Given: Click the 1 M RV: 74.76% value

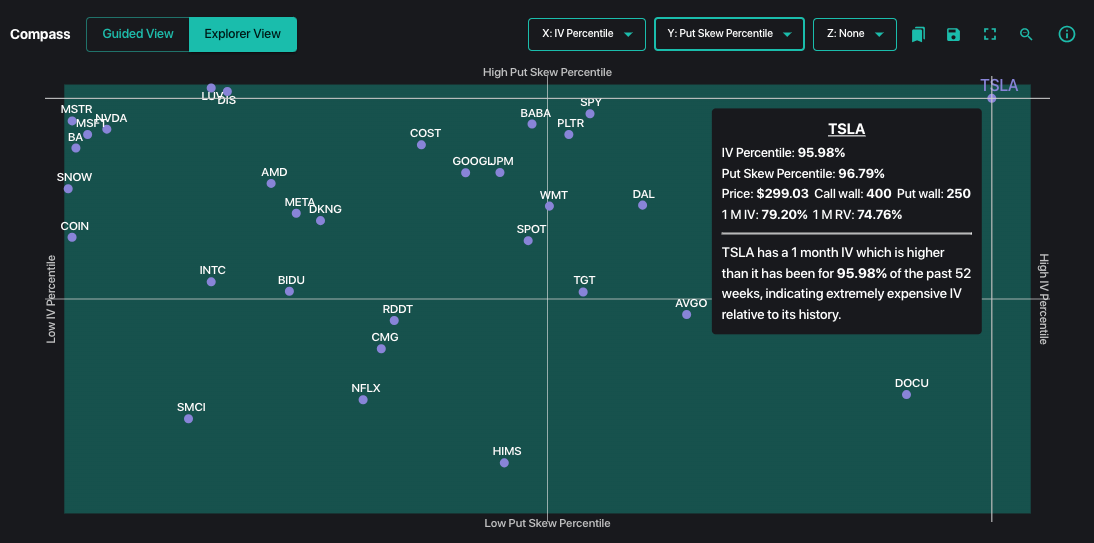Looking at the screenshot, I should coord(857,215).
